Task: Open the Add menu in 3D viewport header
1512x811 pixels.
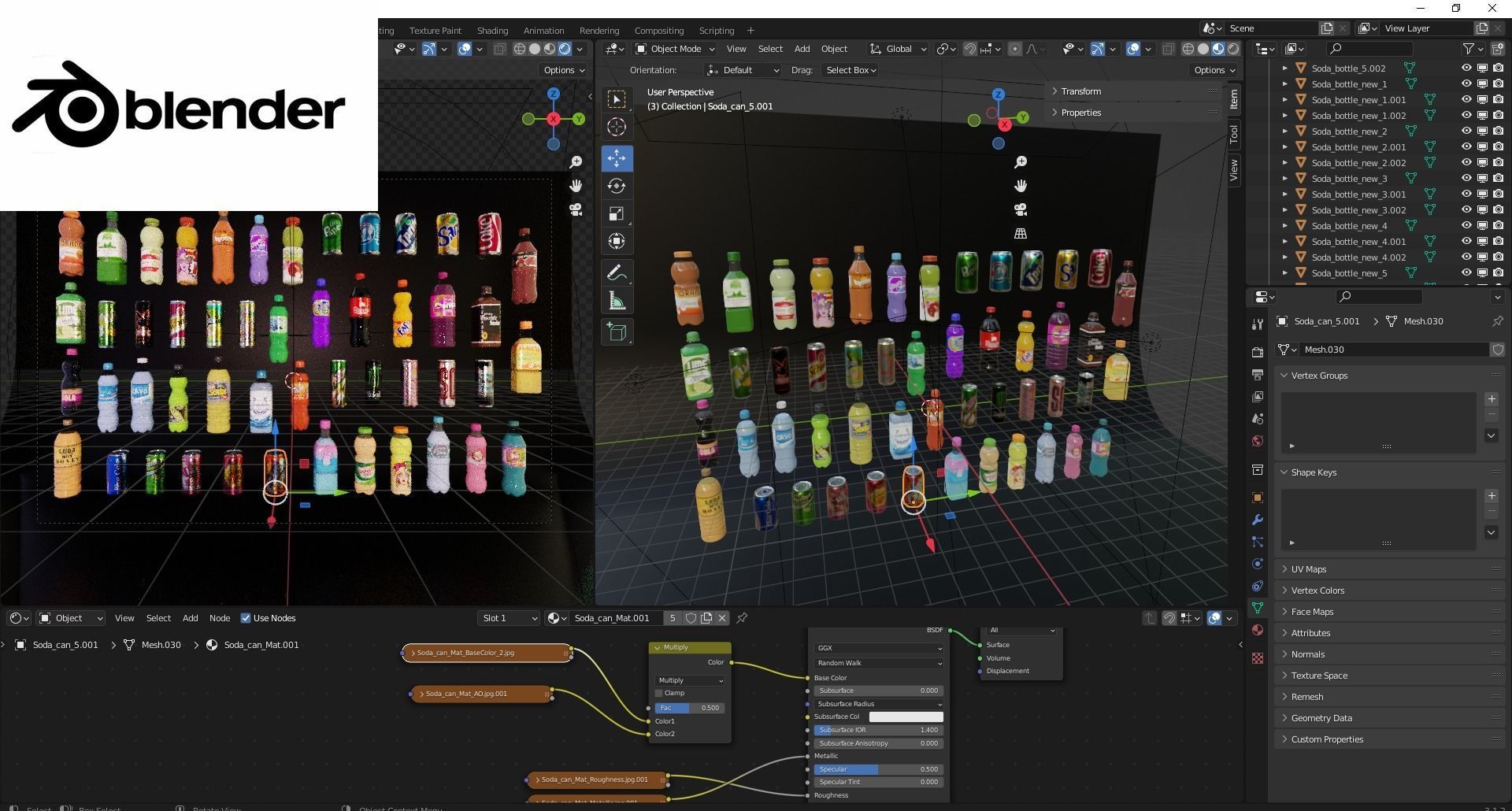Action: (802, 49)
